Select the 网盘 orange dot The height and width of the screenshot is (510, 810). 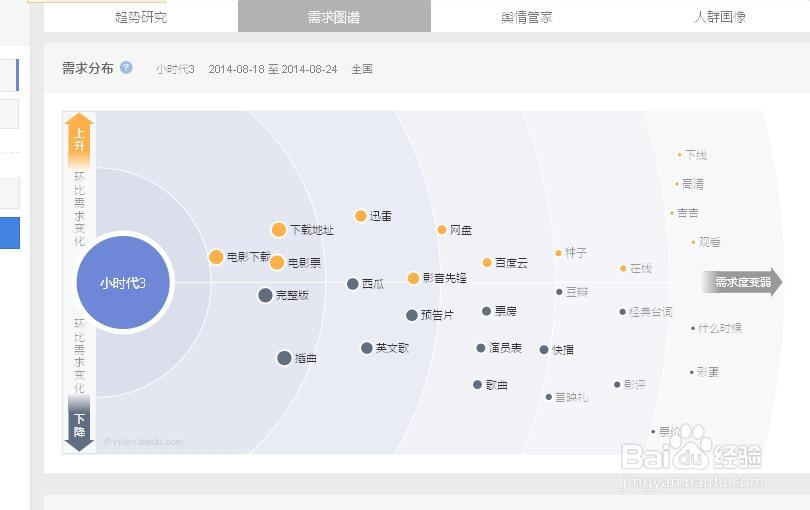(x=442, y=229)
